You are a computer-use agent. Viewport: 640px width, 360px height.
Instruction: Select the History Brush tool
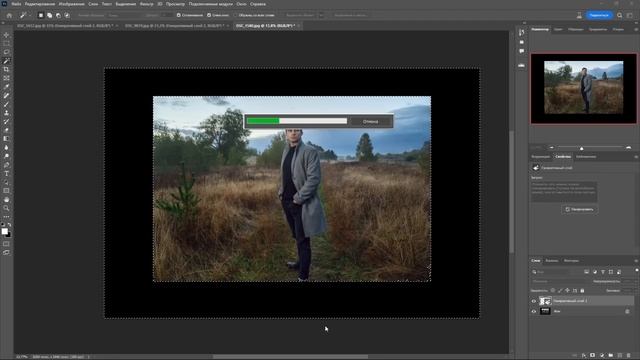click(6, 122)
